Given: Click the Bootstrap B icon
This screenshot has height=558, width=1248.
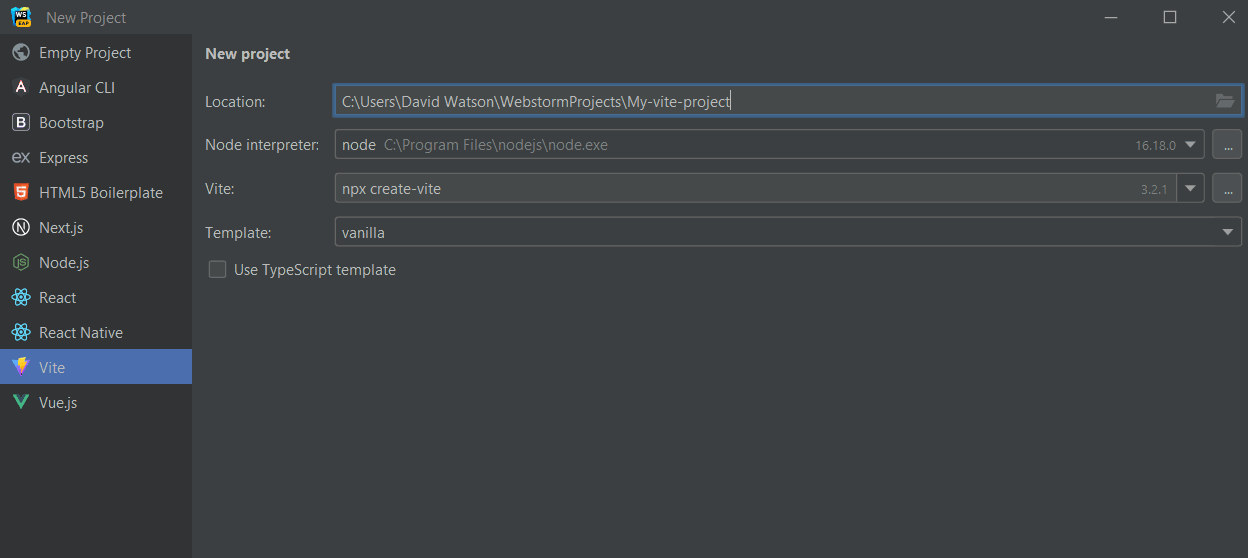Looking at the screenshot, I should (x=20, y=123).
